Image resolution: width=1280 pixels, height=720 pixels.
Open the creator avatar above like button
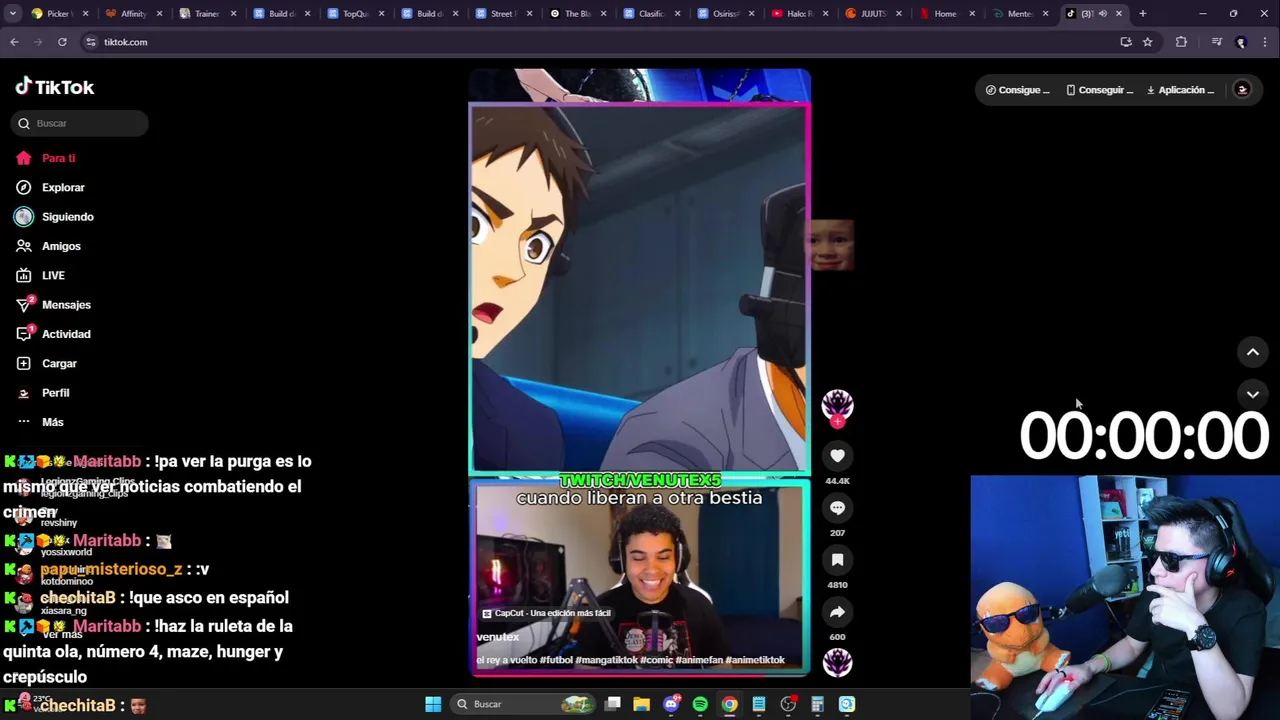coord(837,404)
